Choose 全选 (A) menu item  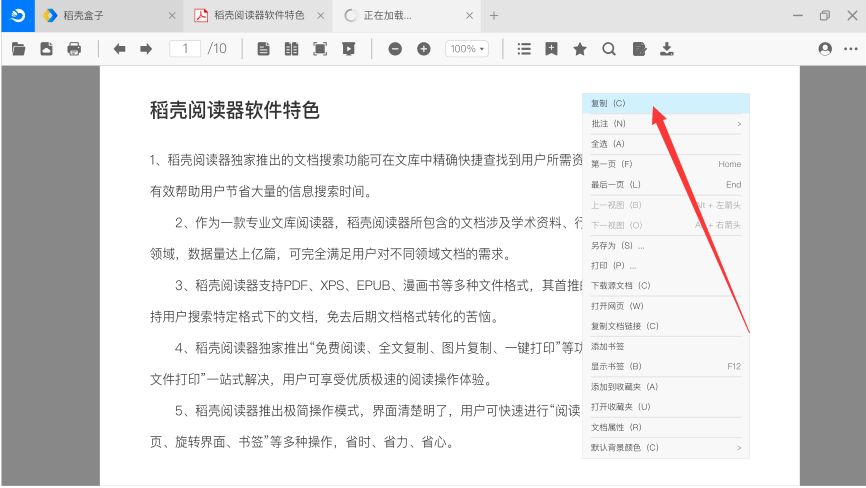click(x=666, y=144)
